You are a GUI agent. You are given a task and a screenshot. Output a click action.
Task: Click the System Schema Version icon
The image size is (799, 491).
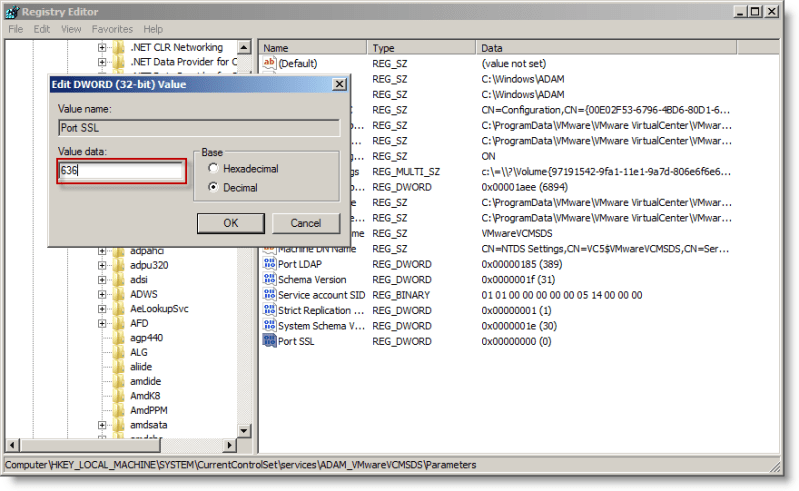click(x=269, y=326)
